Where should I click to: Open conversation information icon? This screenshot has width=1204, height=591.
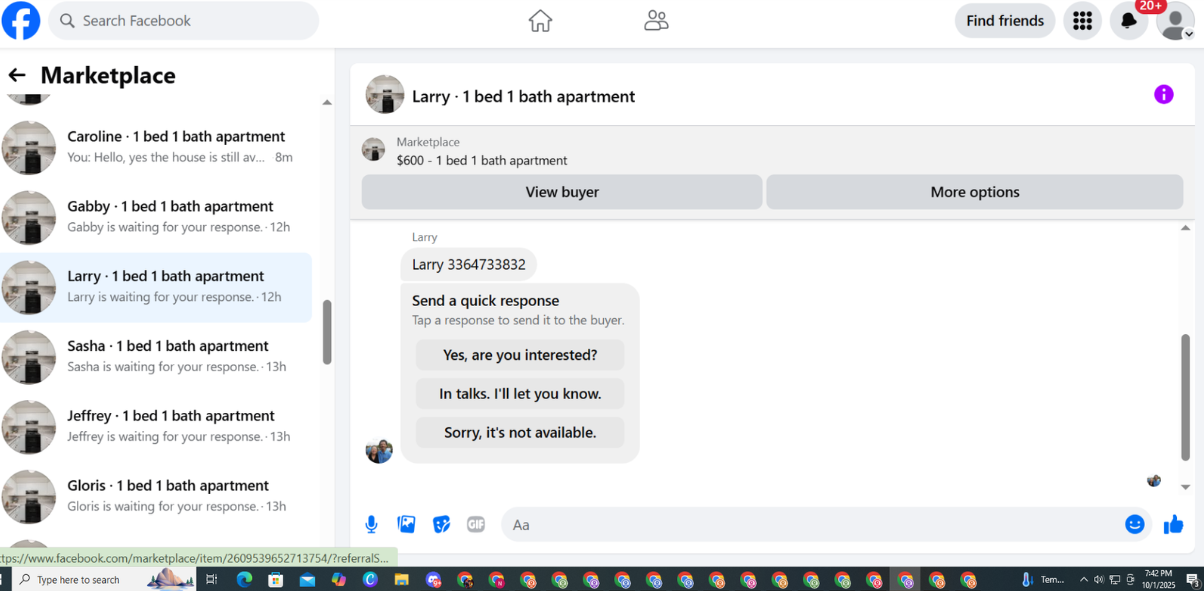point(1163,94)
